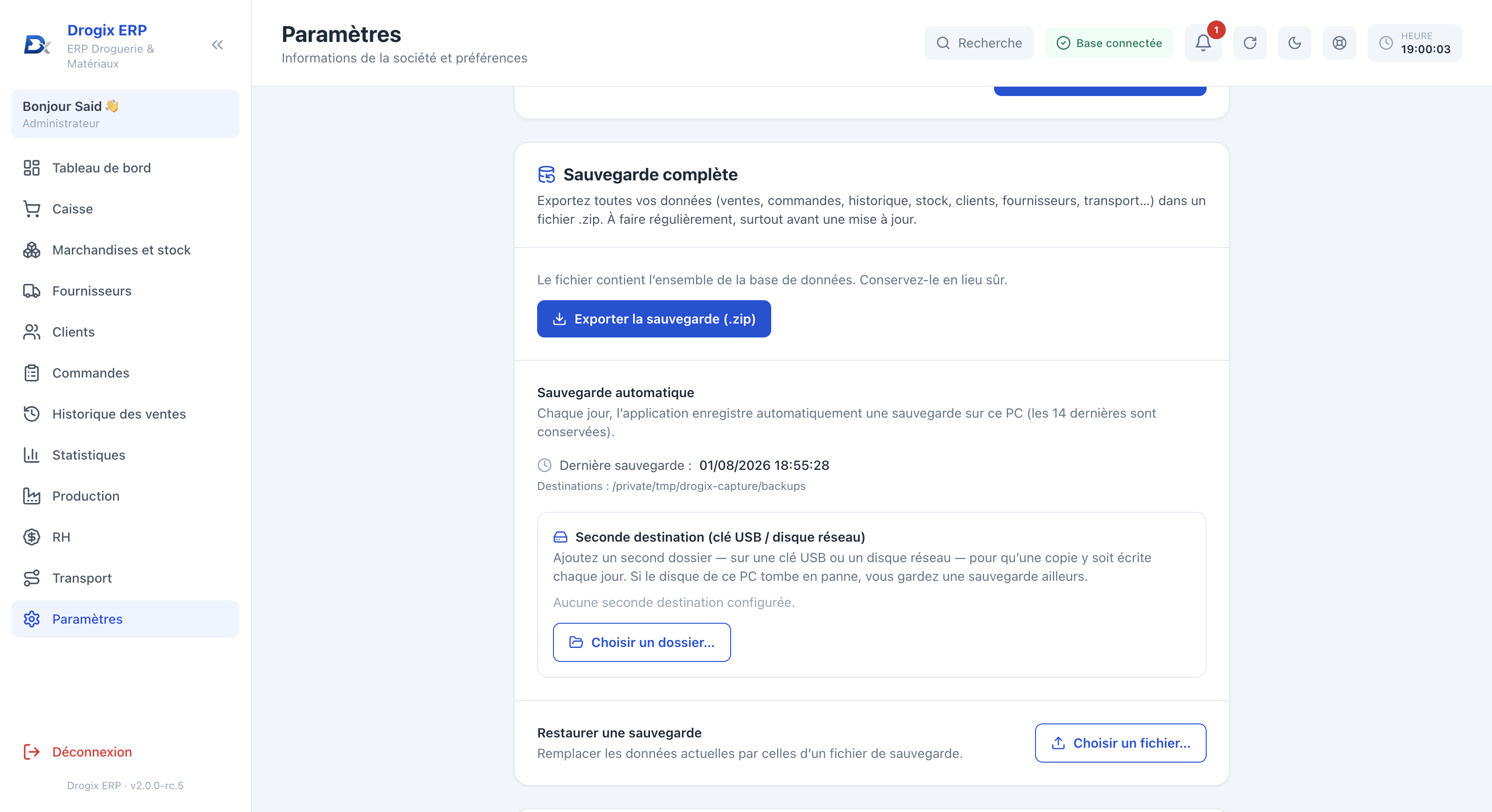Select the Statistiques chart icon

click(x=31, y=455)
